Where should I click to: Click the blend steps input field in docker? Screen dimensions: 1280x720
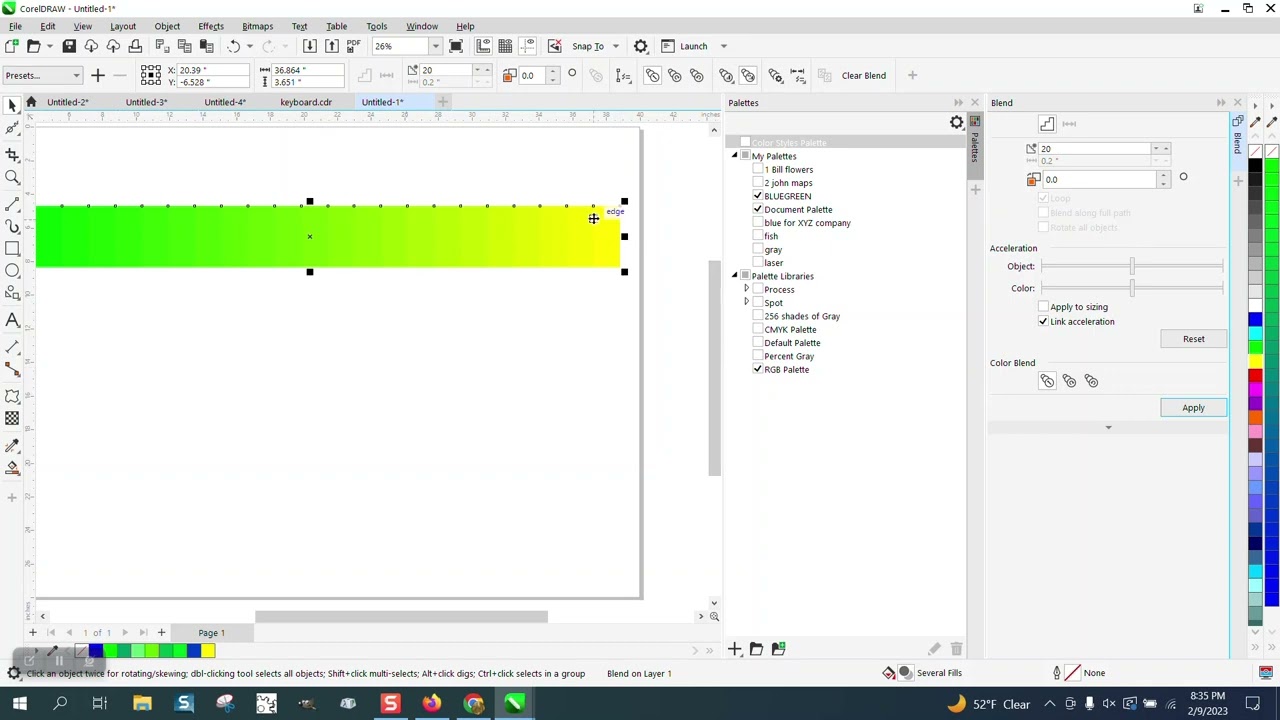pyautogui.click(x=1094, y=148)
